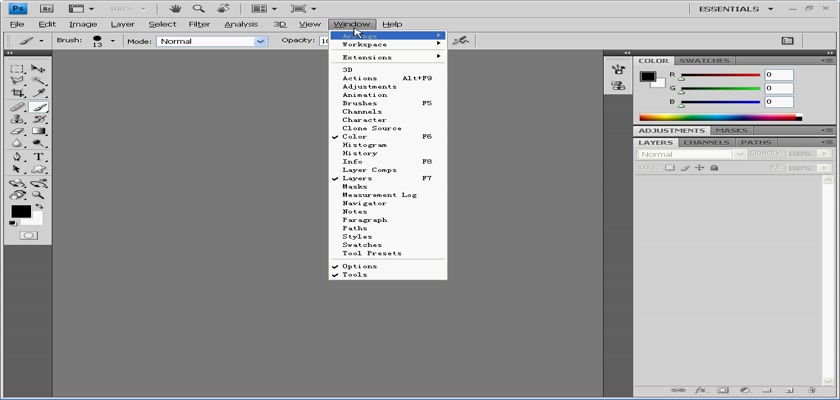The height and width of the screenshot is (400, 840).
Task: Choose Histogram from Window menu
Action: point(387,145)
